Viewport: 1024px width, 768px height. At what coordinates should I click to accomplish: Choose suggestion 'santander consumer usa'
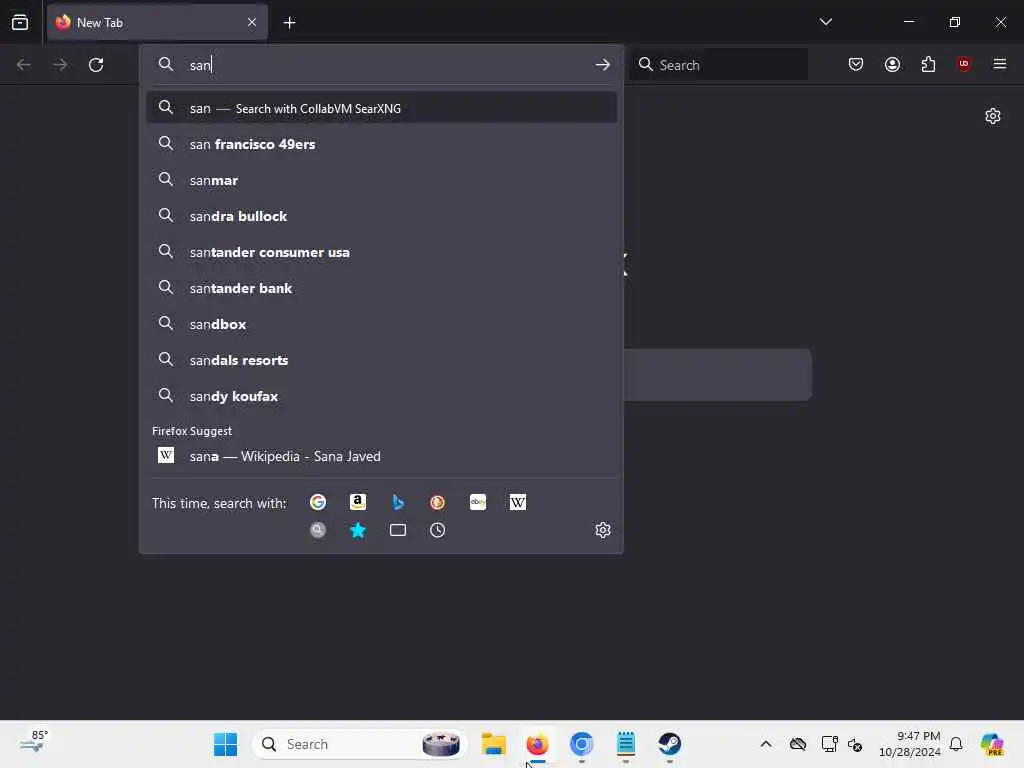pyautogui.click(x=381, y=252)
